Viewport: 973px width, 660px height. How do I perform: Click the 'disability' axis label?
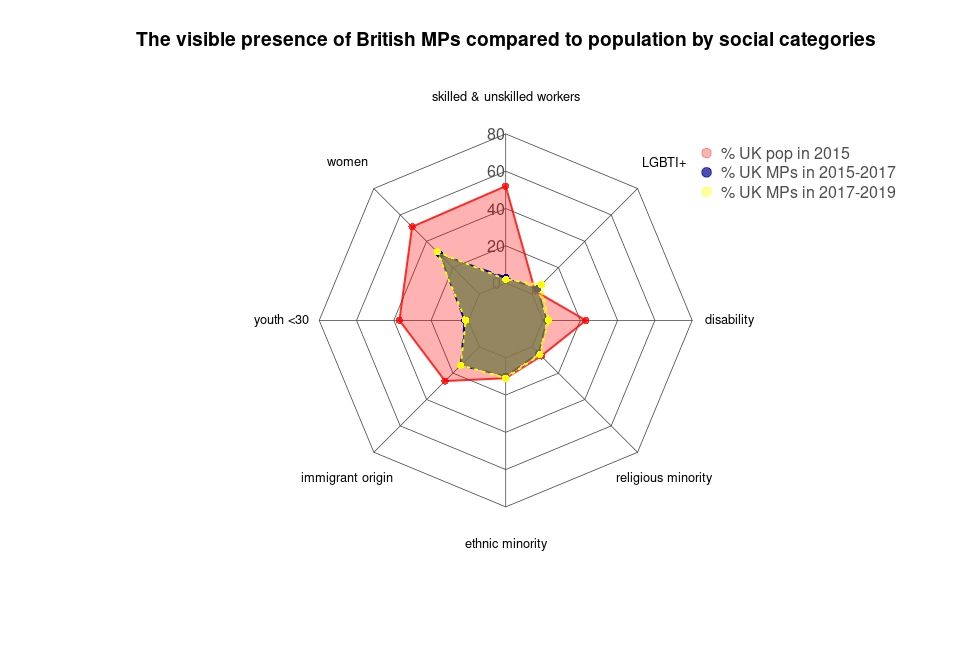729,320
